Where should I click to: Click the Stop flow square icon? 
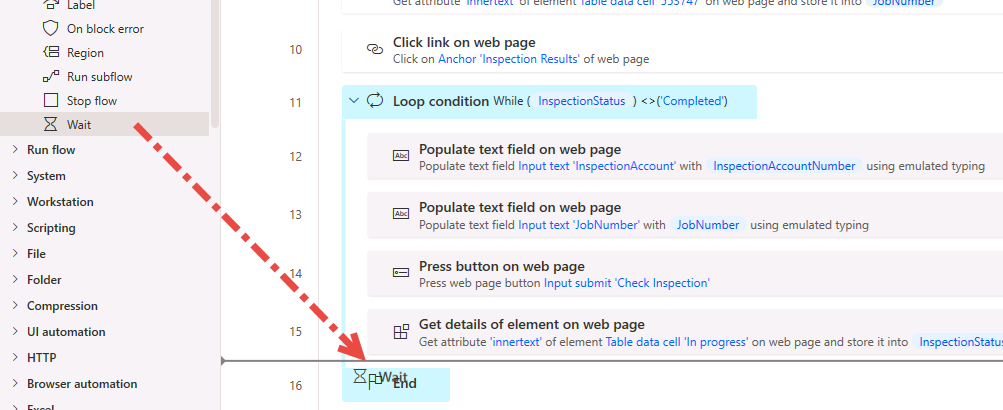pyautogui.click(x=51, y=100)
